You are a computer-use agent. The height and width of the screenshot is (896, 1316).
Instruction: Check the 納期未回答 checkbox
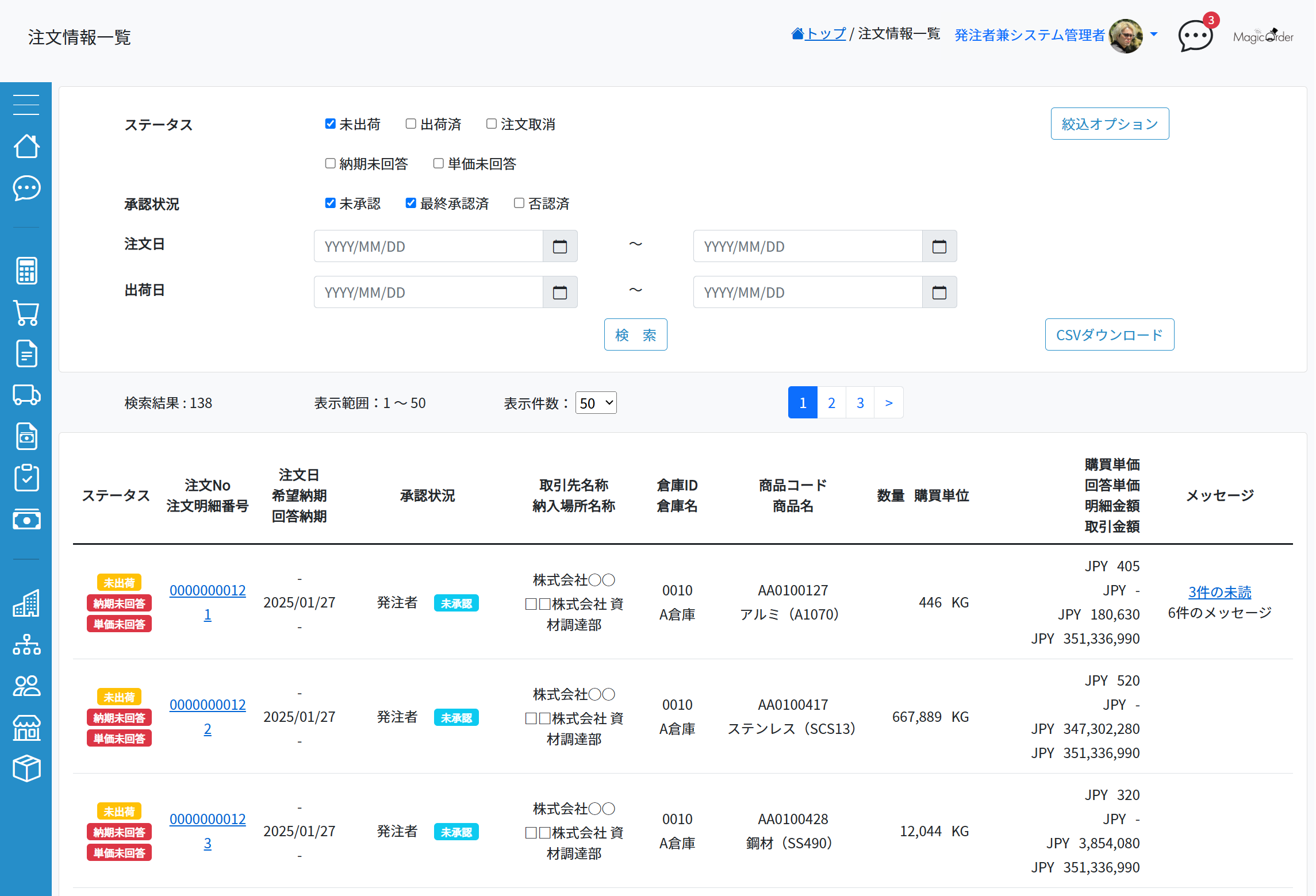point(331,163)
